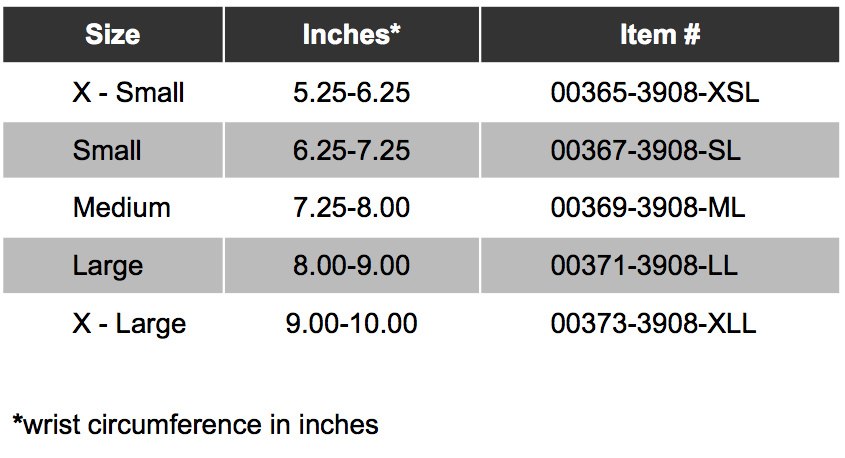Image resolution: width=845 pixels, height=458 pixels.
Task: Click the Size column header
Action: coord(112,35)
